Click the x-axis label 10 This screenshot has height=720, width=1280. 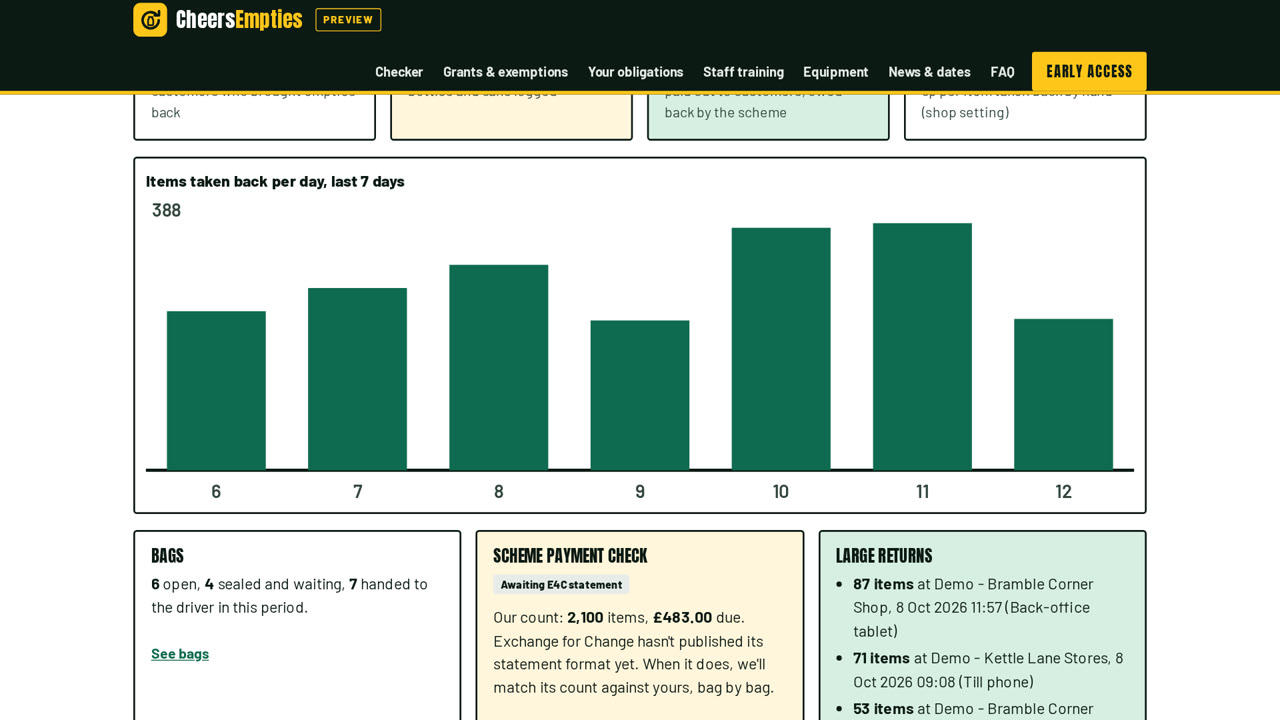pyautogui.click(x=781, y=491)
